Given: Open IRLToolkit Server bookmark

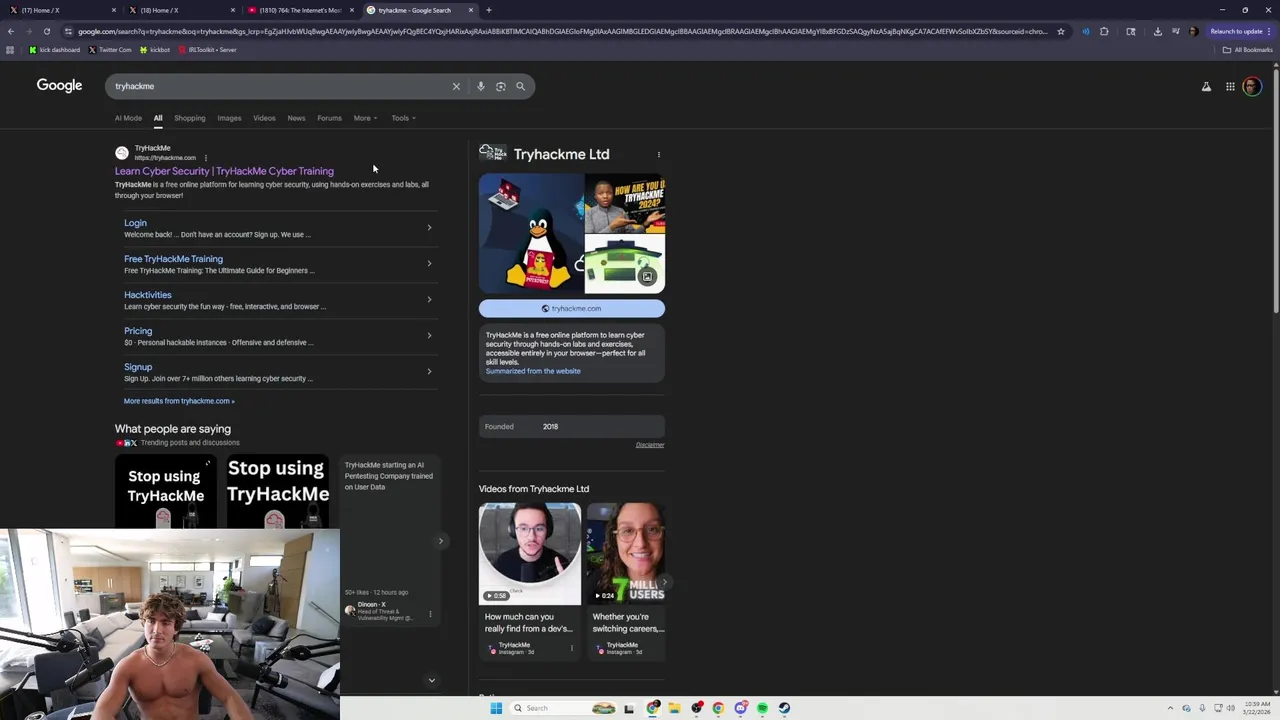Looking at the screenshot, I should (207, 50).
